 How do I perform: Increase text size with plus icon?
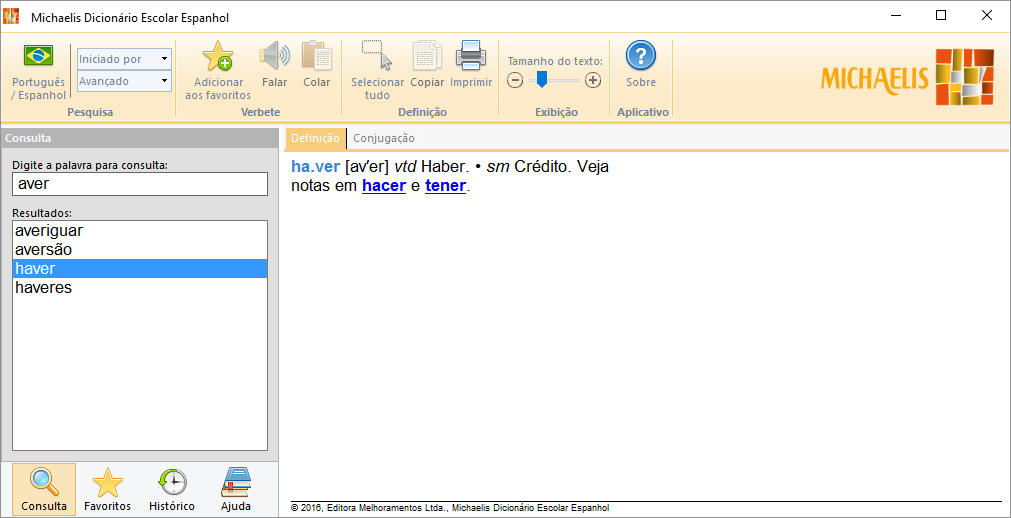(x=593, y=80)
